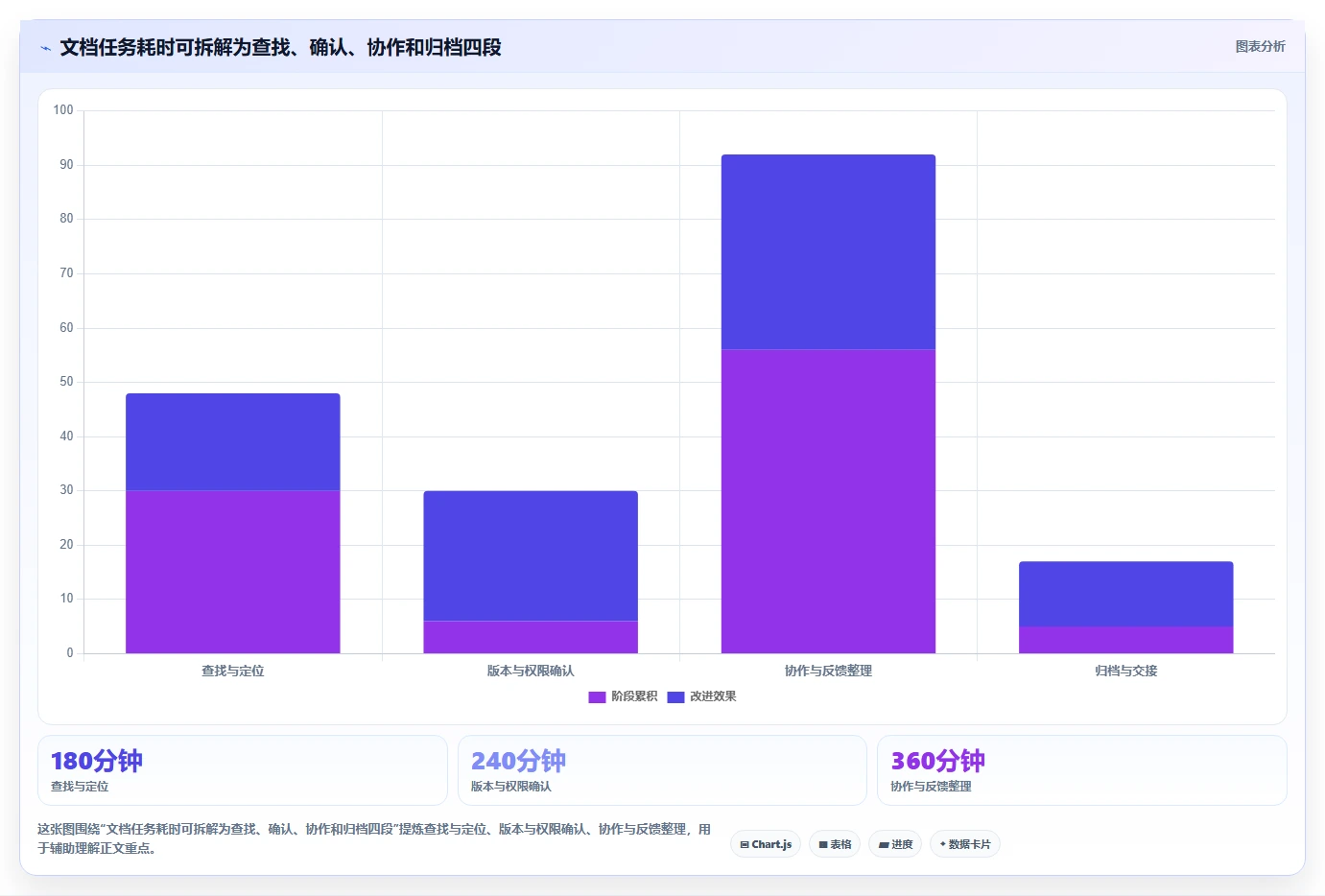The height and width of the screenshot is (896, 1325).
Task: Open the 360分钟 协作与反馈整理 stat card
Action: click(1082, 770)
